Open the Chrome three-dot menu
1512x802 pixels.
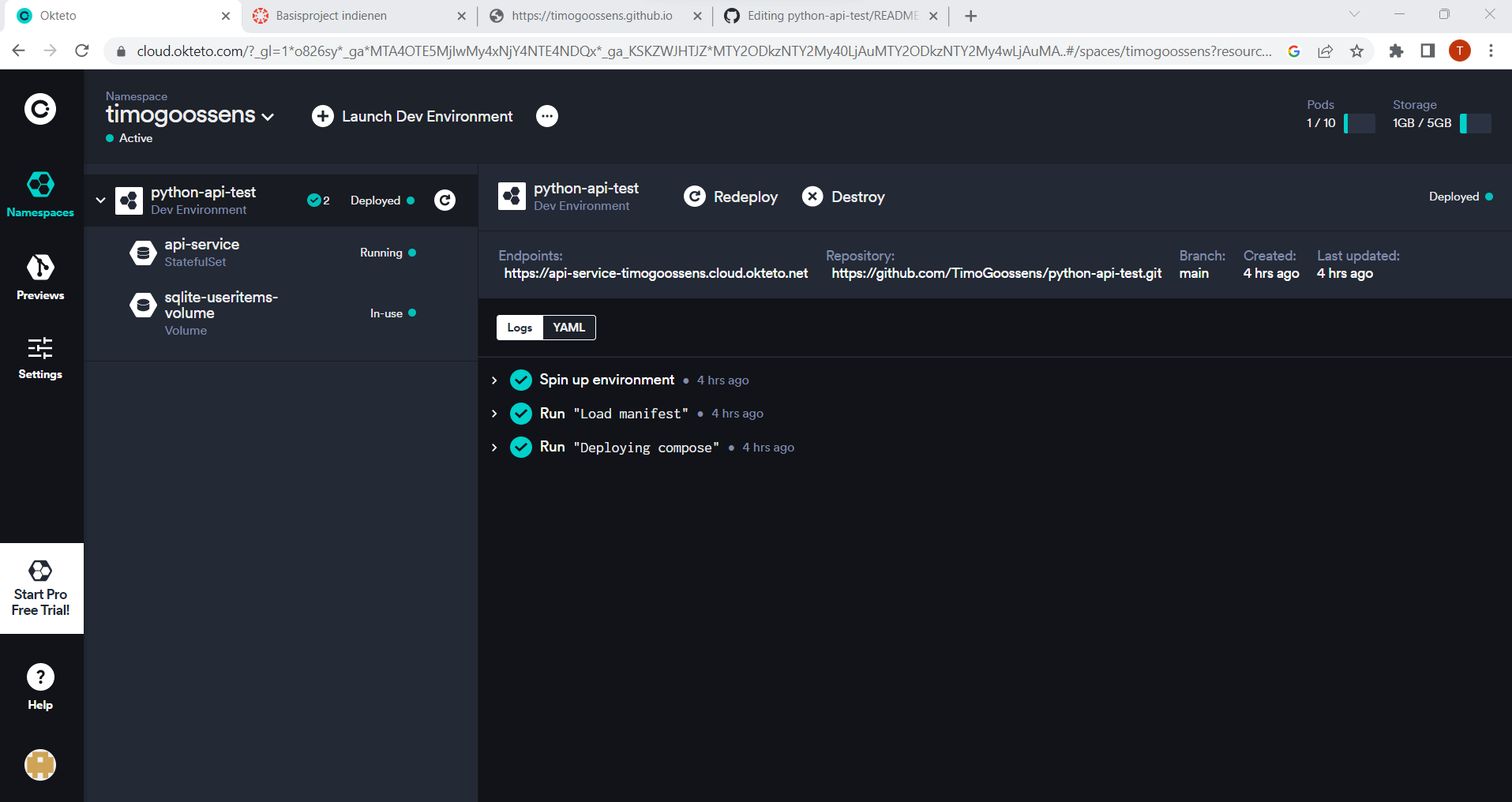[x=1491, y=51]
